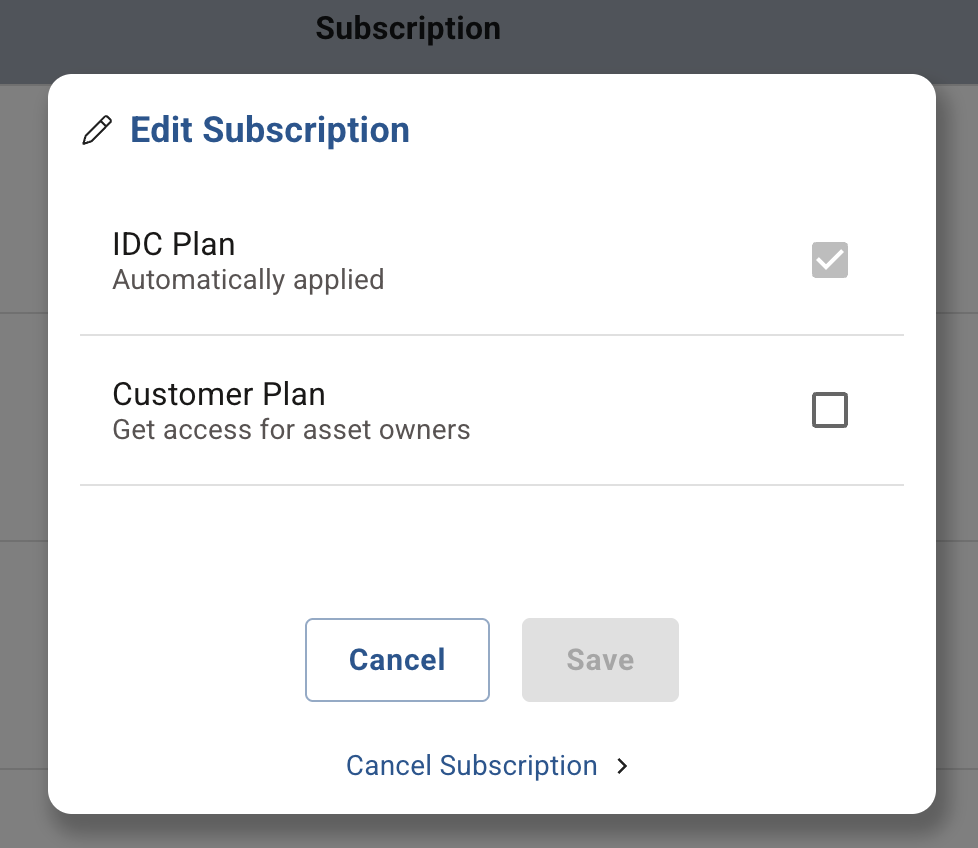Click the Edit Subscription dialog title
978x848 pixels.
pos(270,130)
